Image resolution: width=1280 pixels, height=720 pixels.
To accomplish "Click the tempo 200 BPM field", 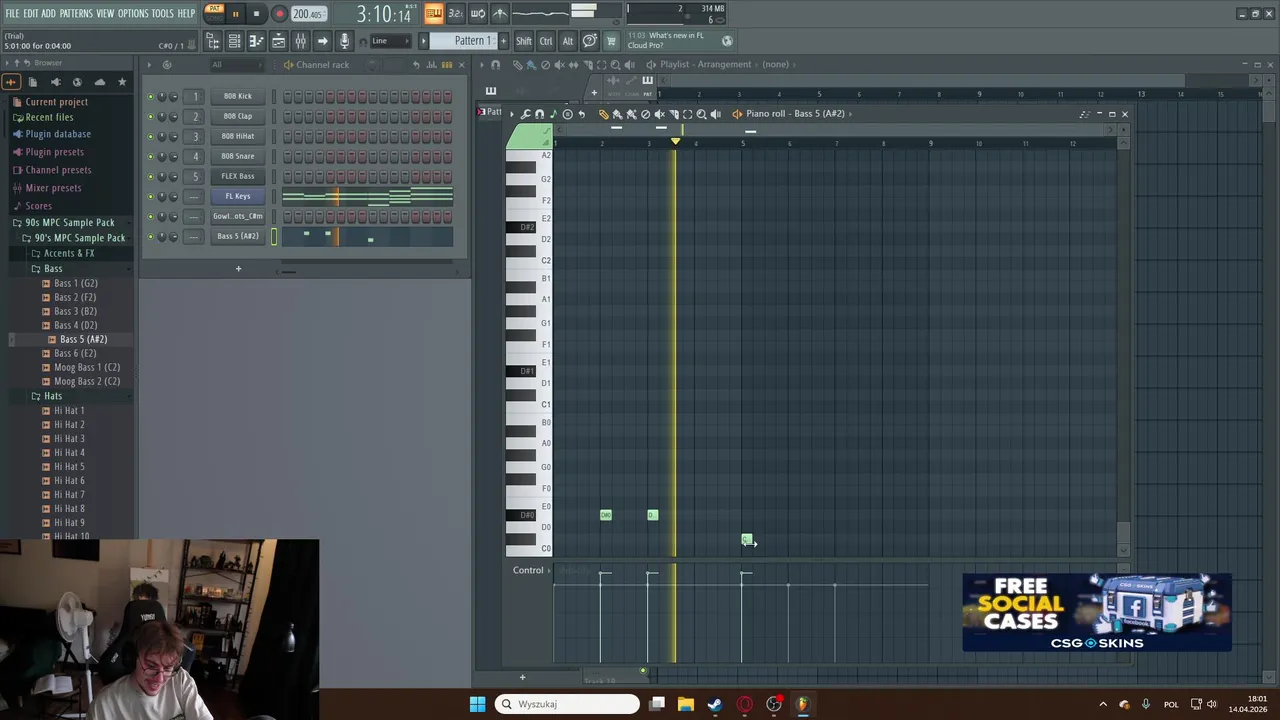I will click(308, 14).
